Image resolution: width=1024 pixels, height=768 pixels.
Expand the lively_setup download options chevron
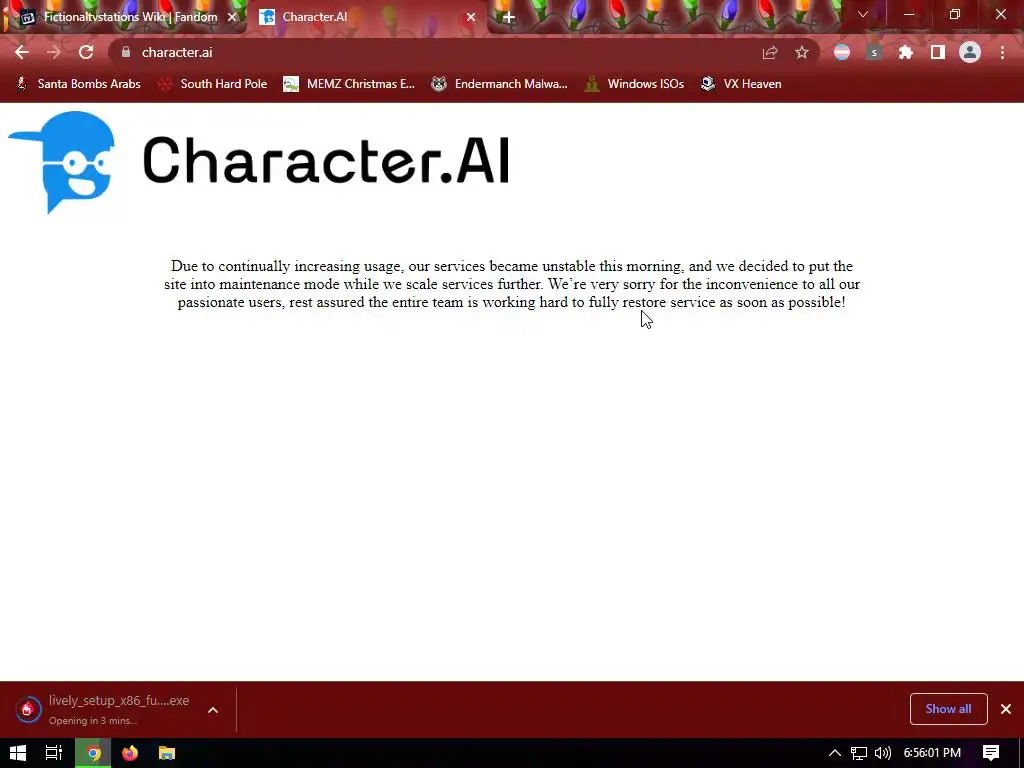point(213,710)
